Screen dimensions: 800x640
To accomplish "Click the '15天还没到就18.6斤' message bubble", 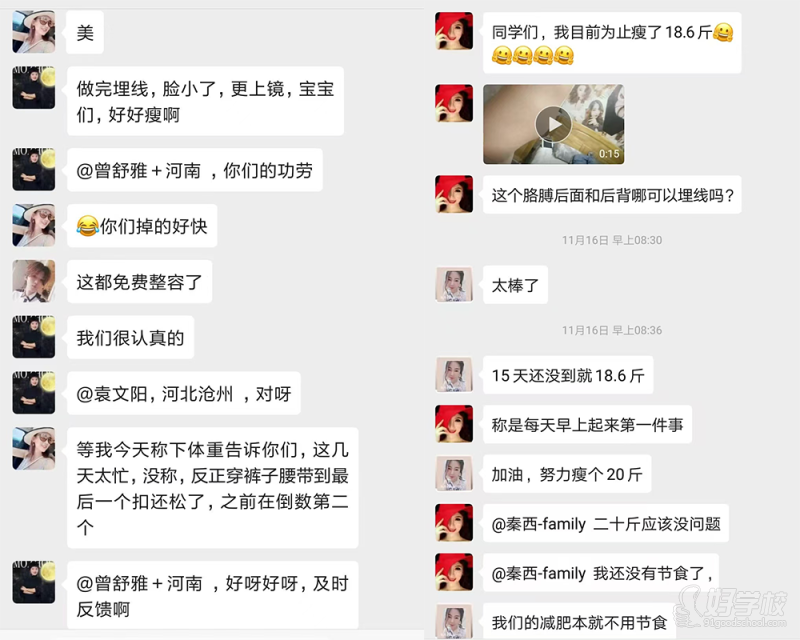I will click(568, 375).
